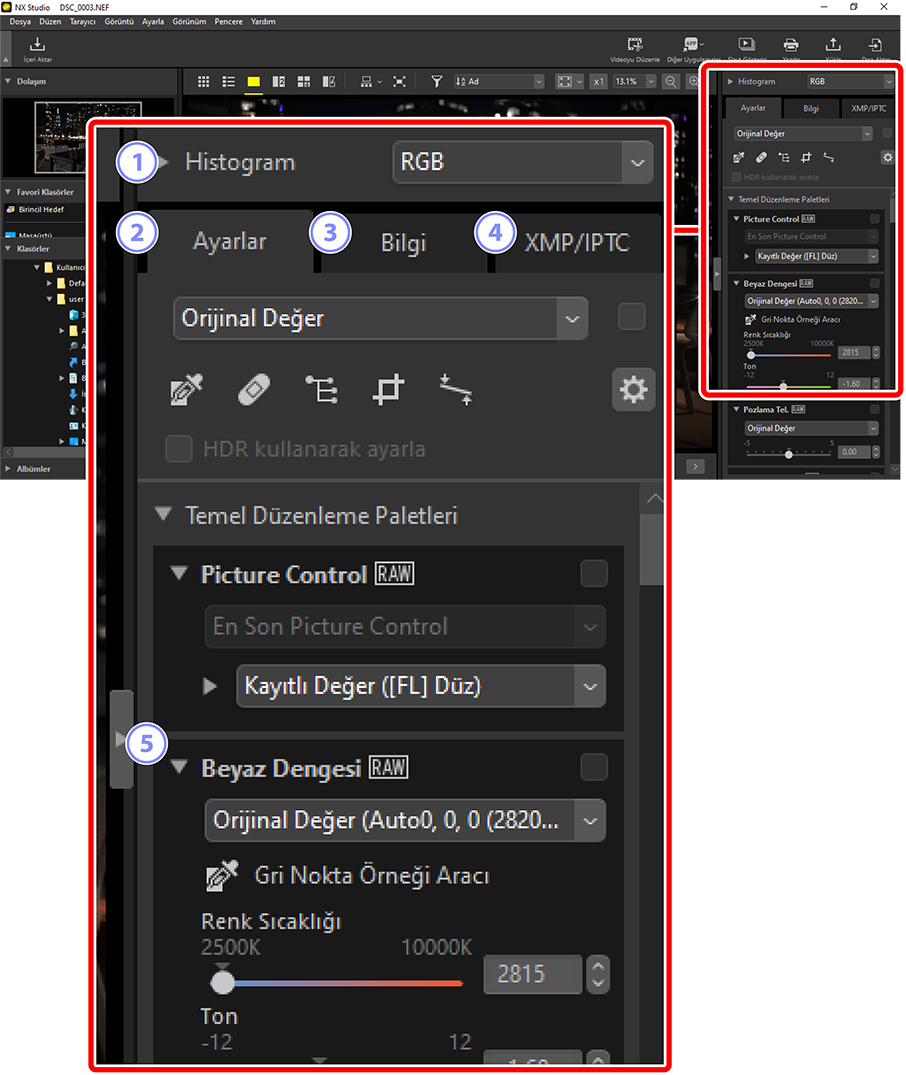The image size is (906, 1075).
Task: Switch to thumbnail grid view
Action: [203, 82]
